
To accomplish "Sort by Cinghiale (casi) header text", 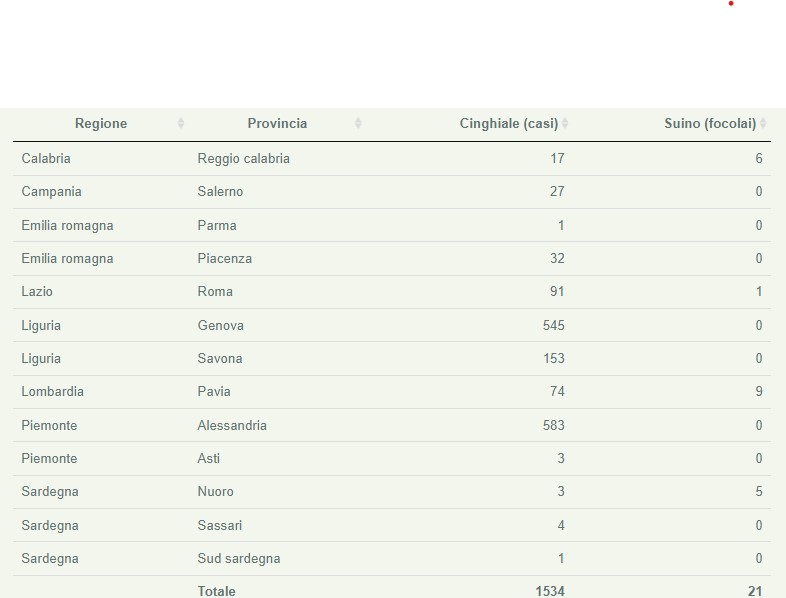I will (x=508, y=124).
